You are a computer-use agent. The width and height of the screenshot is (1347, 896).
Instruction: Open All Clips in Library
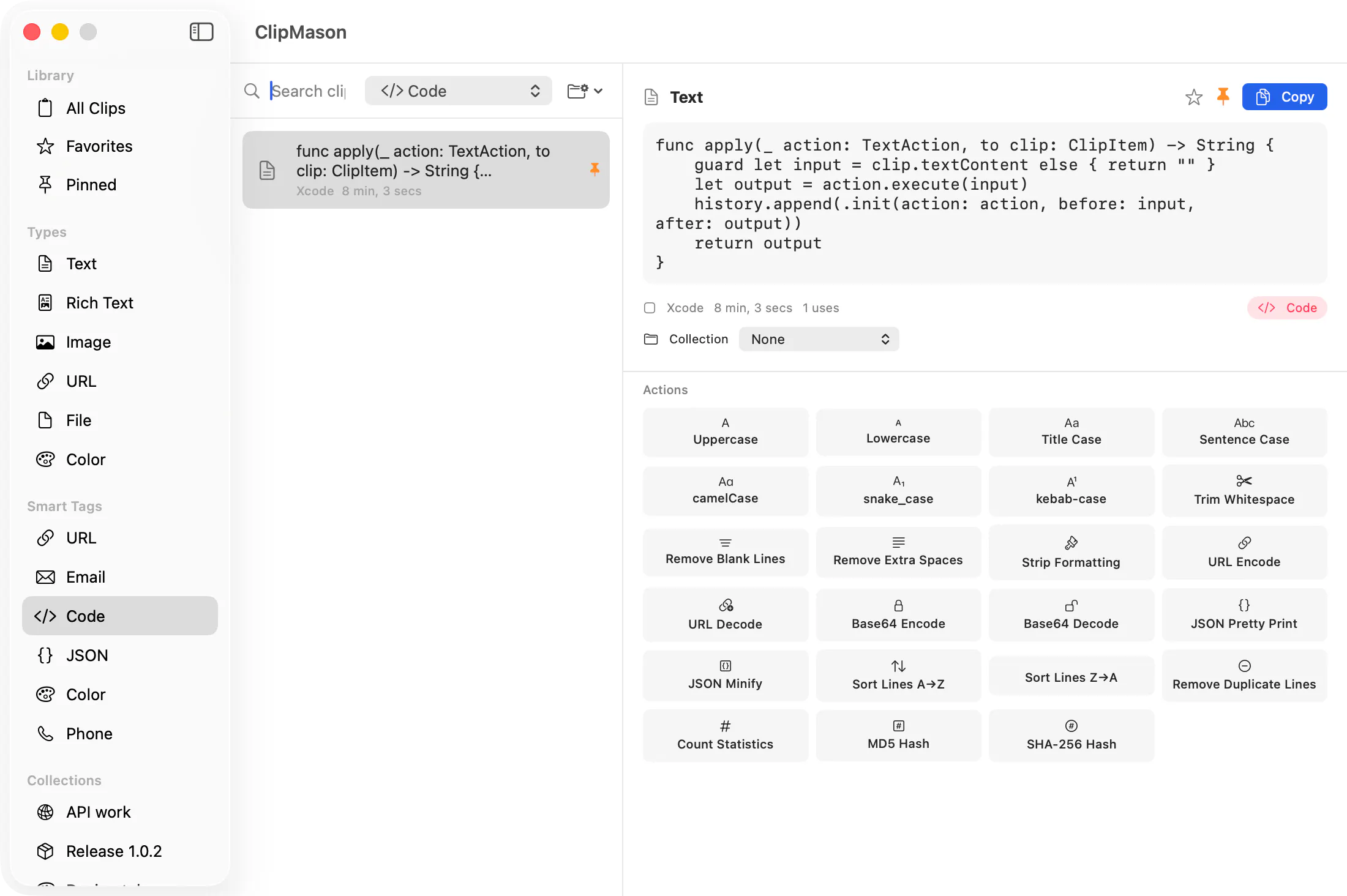[120, 108]
